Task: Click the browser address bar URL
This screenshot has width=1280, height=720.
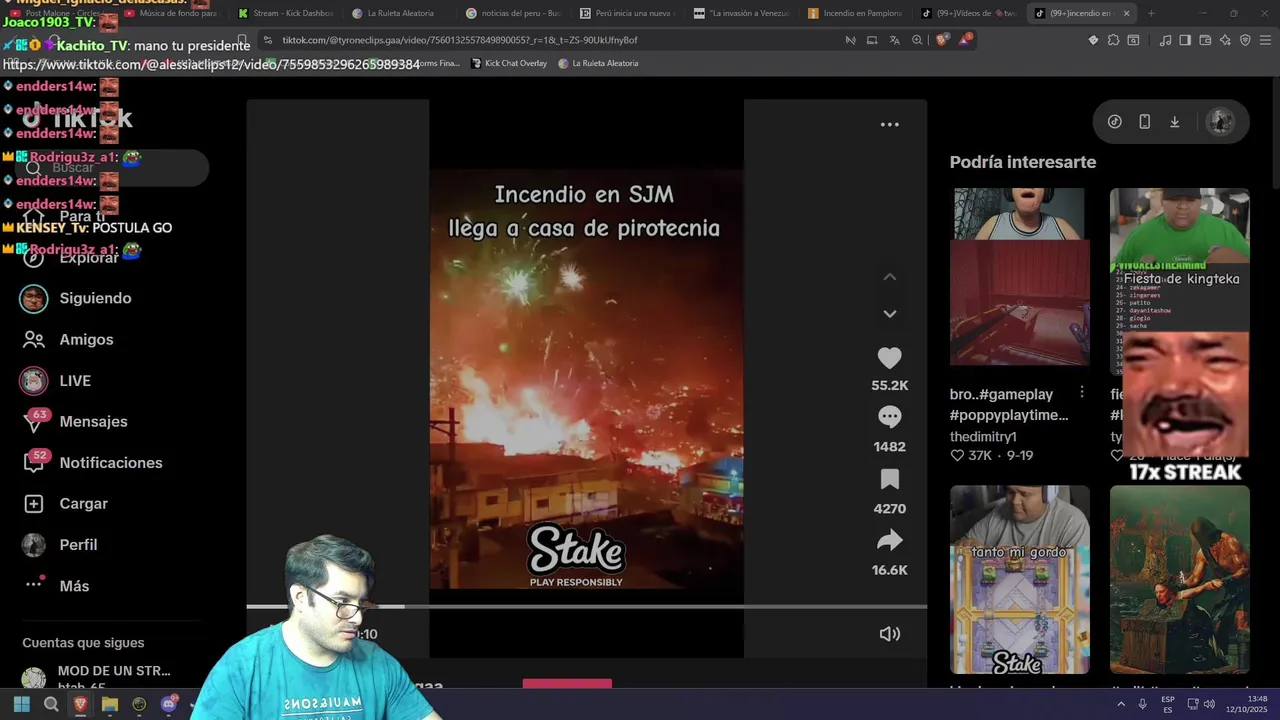Action: point(460,40)
